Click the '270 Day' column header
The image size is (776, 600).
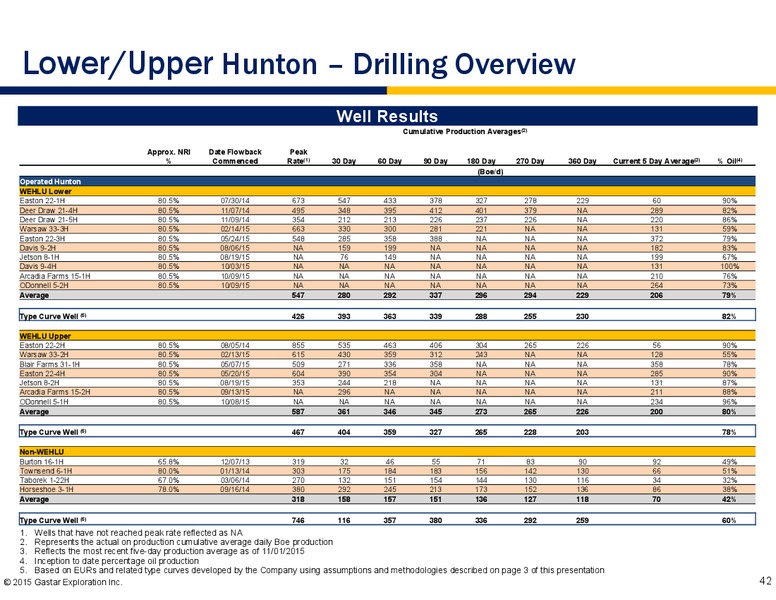530,161
